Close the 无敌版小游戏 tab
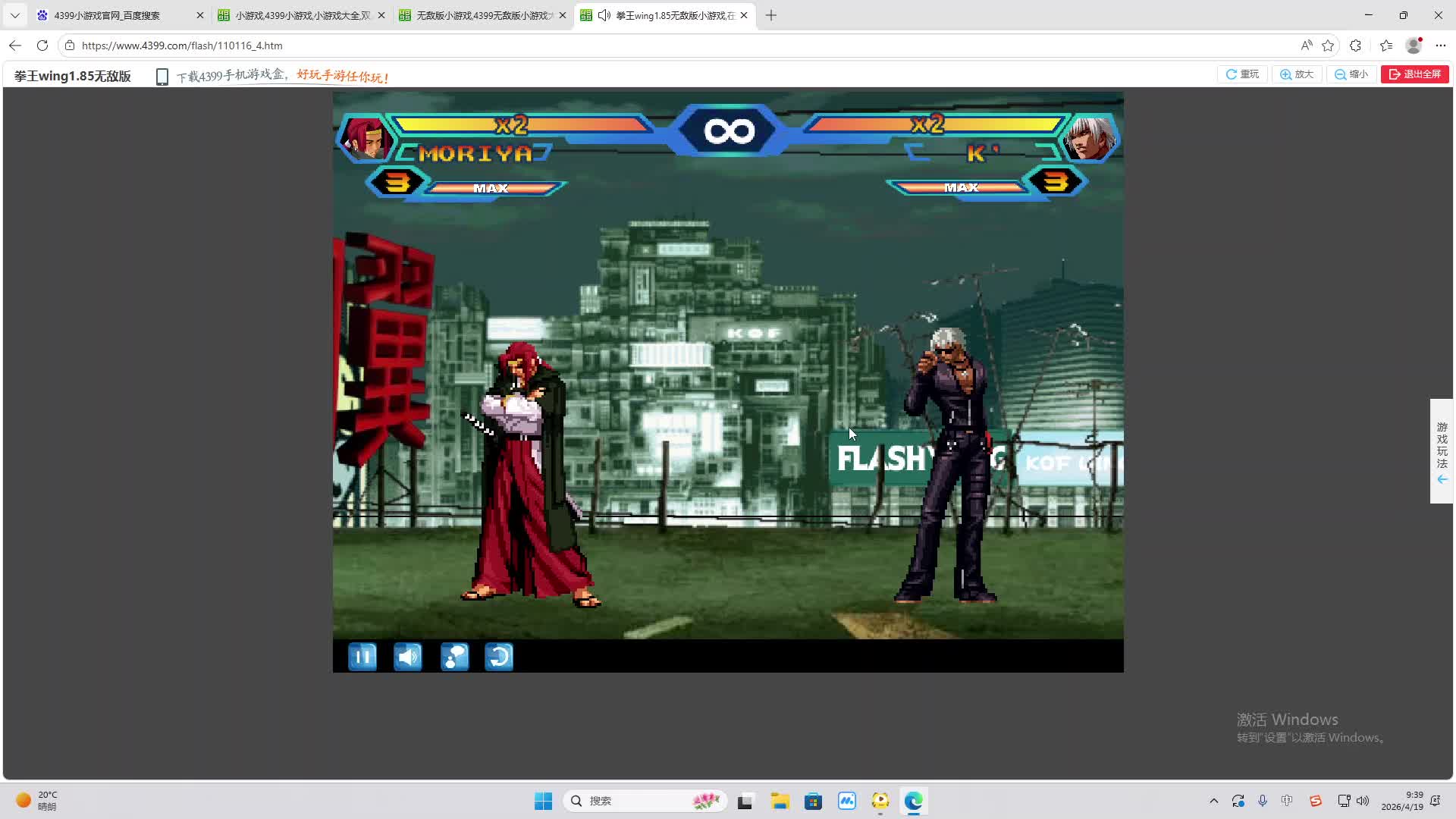The height and width of the screenshot is (819, 1456). pyautogui.click(x=563, y=15)
